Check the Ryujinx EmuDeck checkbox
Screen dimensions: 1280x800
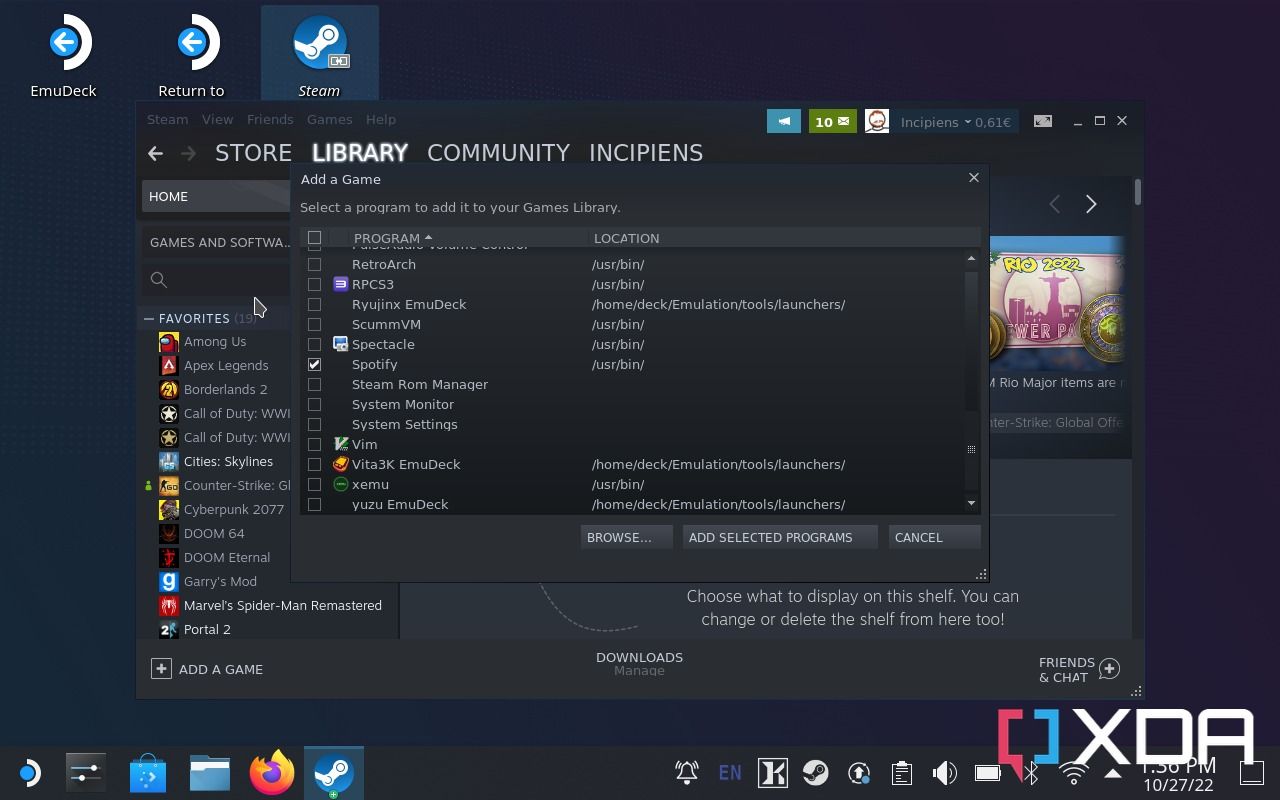pyautogui.click(x=314, y=305)
